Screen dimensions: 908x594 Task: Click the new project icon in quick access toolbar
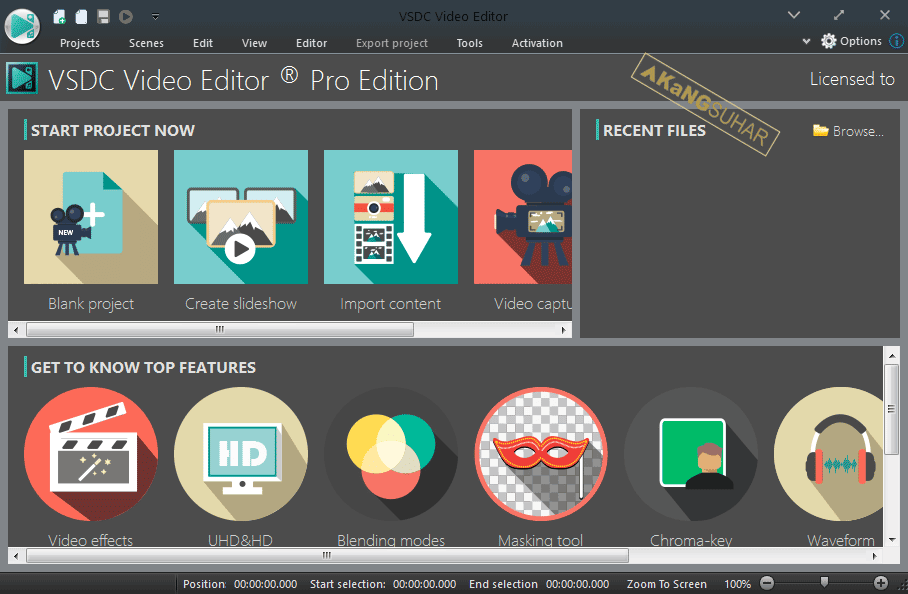[x=59, y=17]
